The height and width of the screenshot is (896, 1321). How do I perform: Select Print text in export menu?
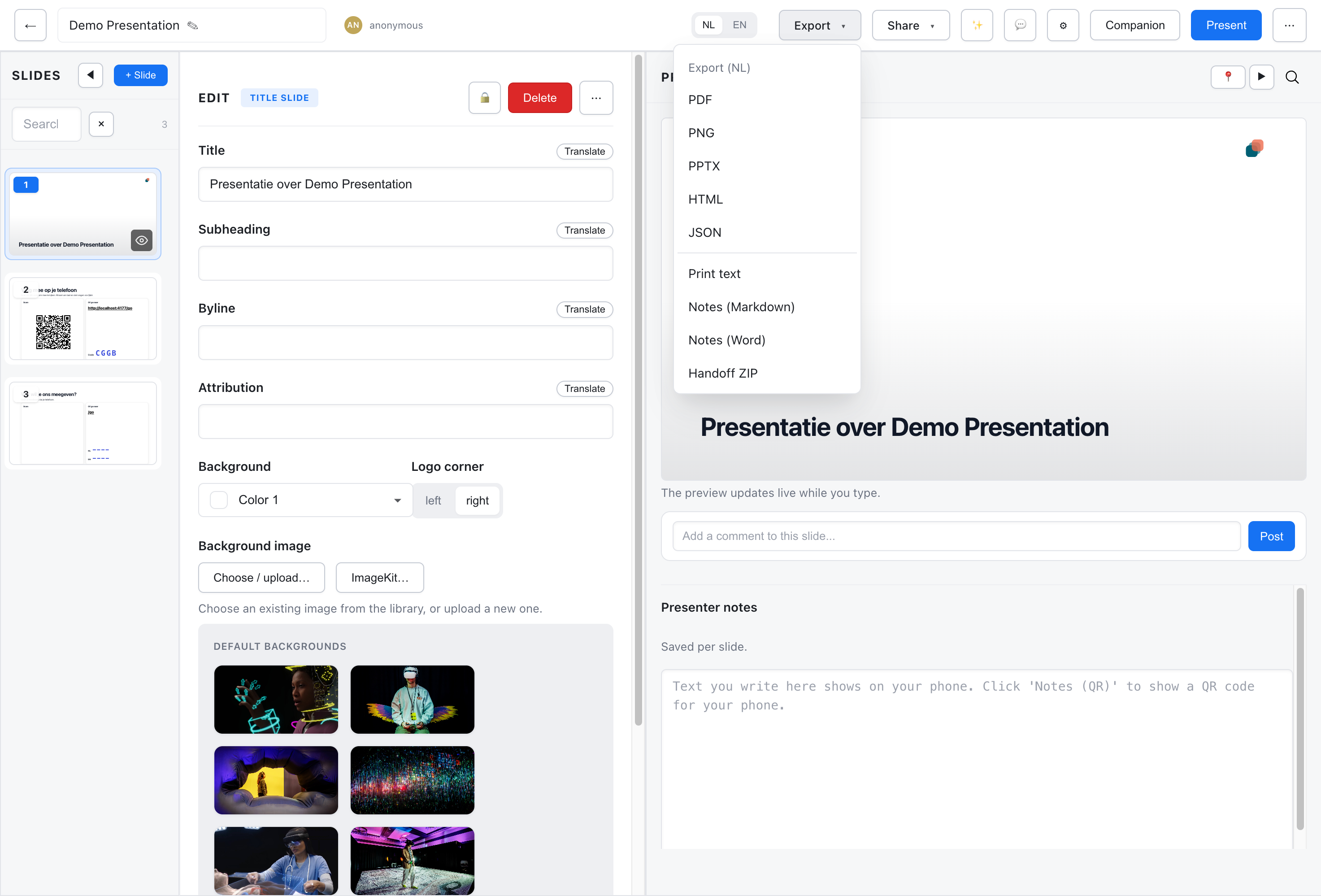(766, 274)
